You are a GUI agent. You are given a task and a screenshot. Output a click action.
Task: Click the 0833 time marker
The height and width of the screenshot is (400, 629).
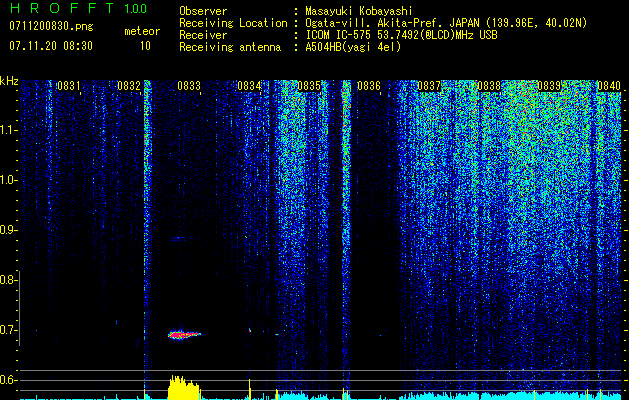[x=189, y=86]
